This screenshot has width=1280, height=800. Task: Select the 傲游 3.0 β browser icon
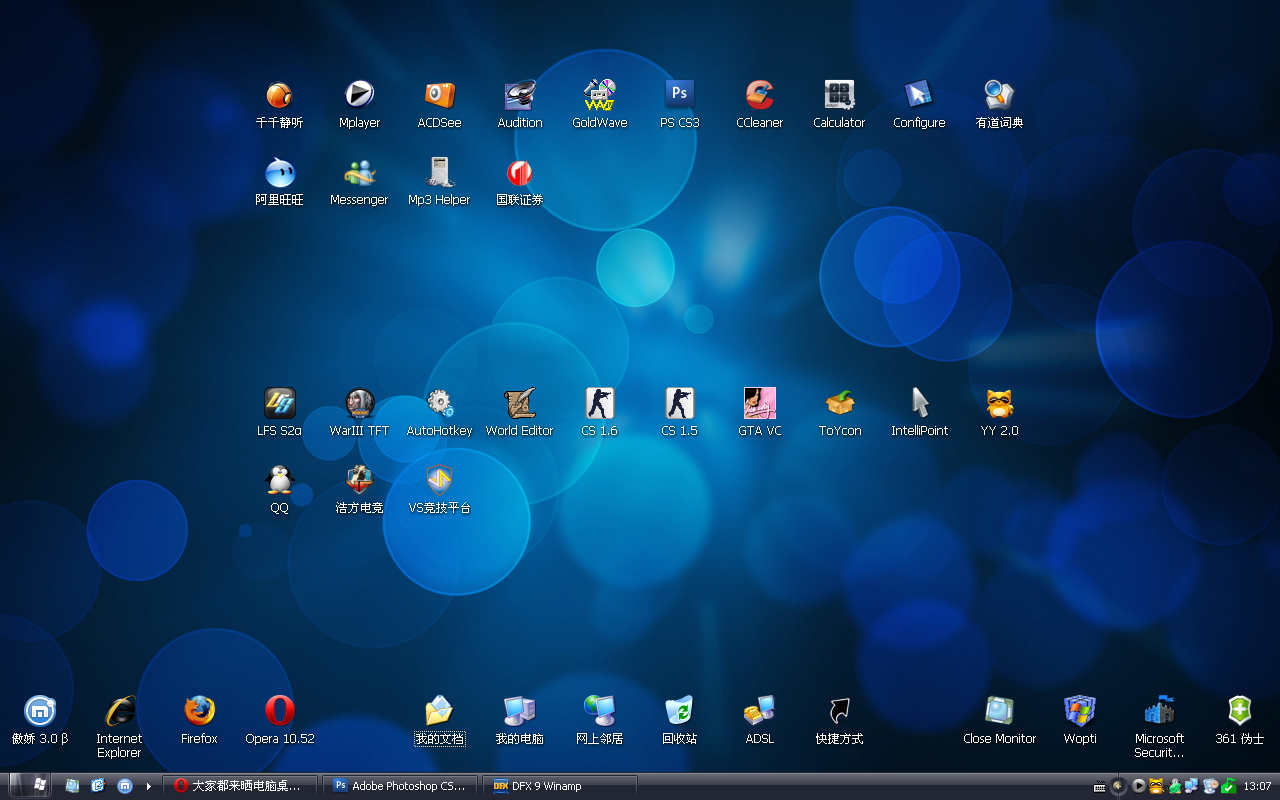[40, 721]
